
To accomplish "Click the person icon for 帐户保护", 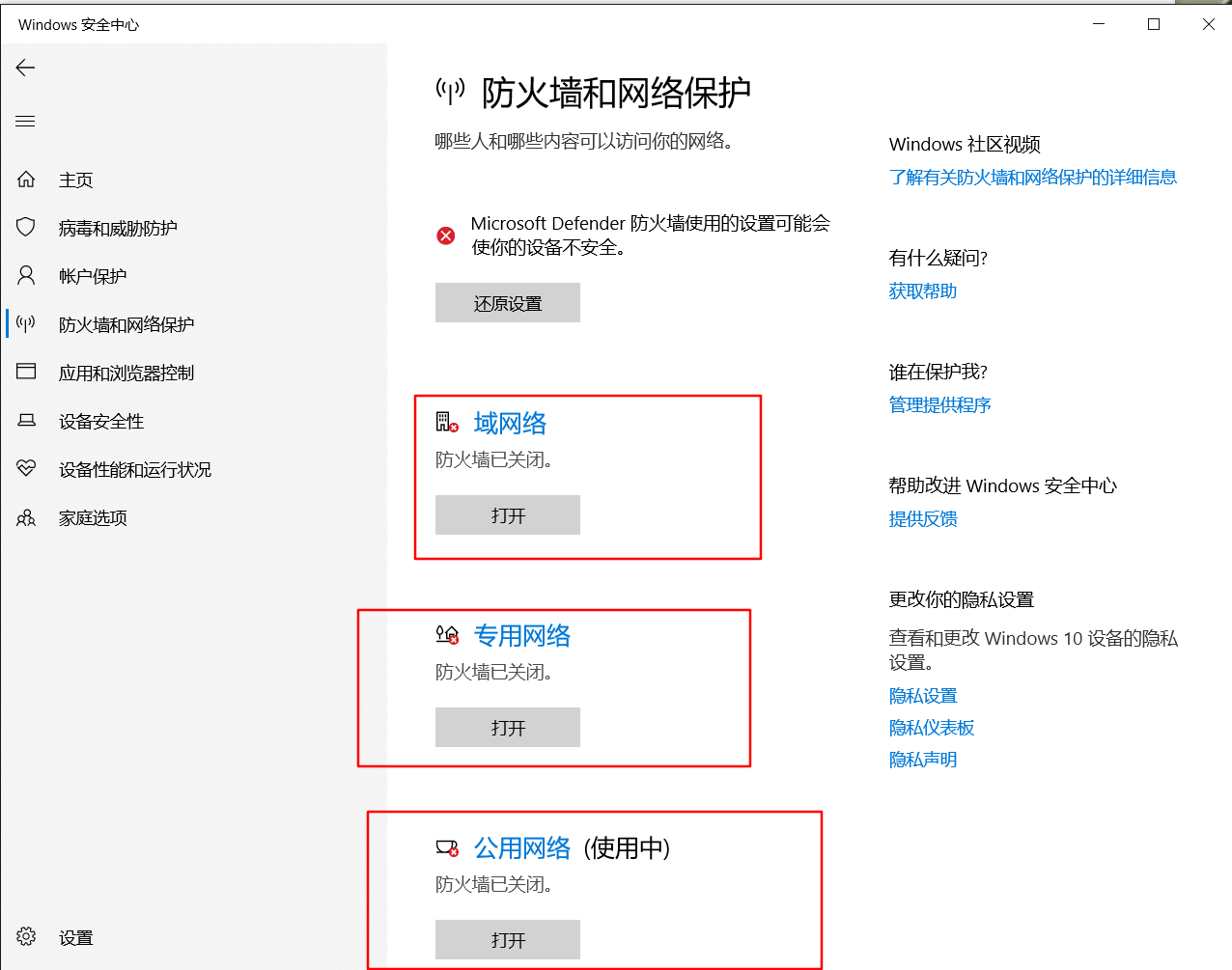I will tap(26, 276).
